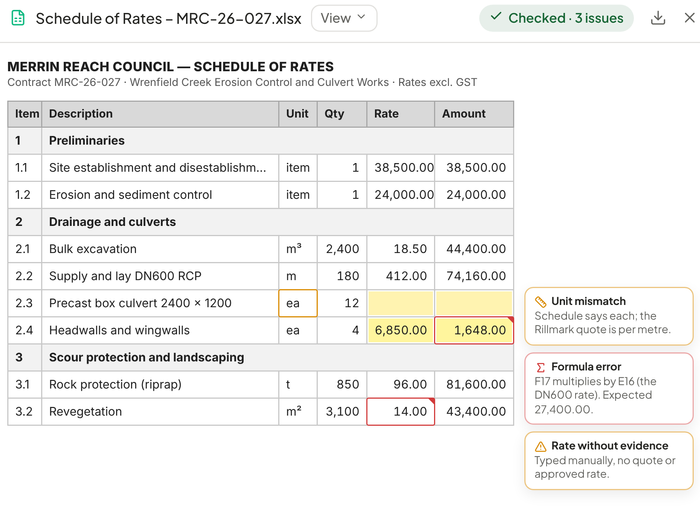Open the Unit mismatch issue card
This screenshot has height=510, width=700.
coord(609,316)
